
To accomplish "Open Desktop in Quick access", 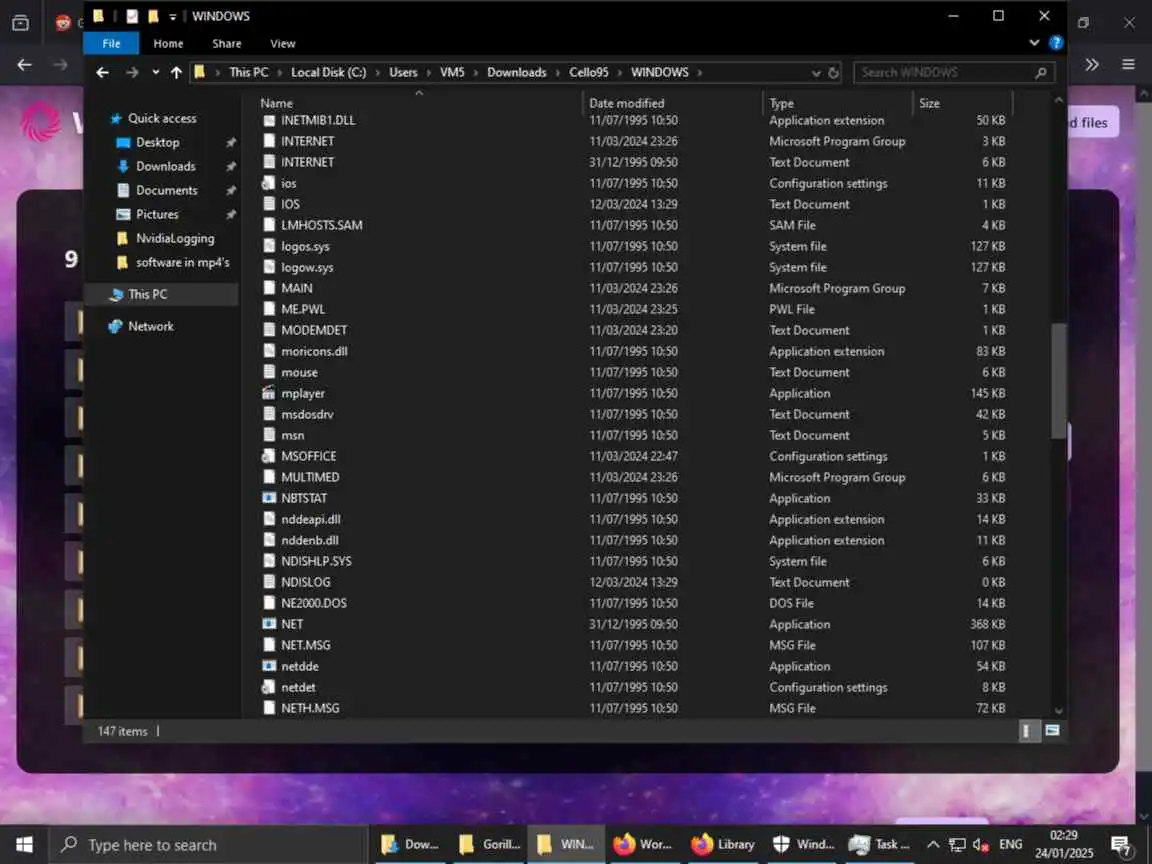I will coord(157,143).
